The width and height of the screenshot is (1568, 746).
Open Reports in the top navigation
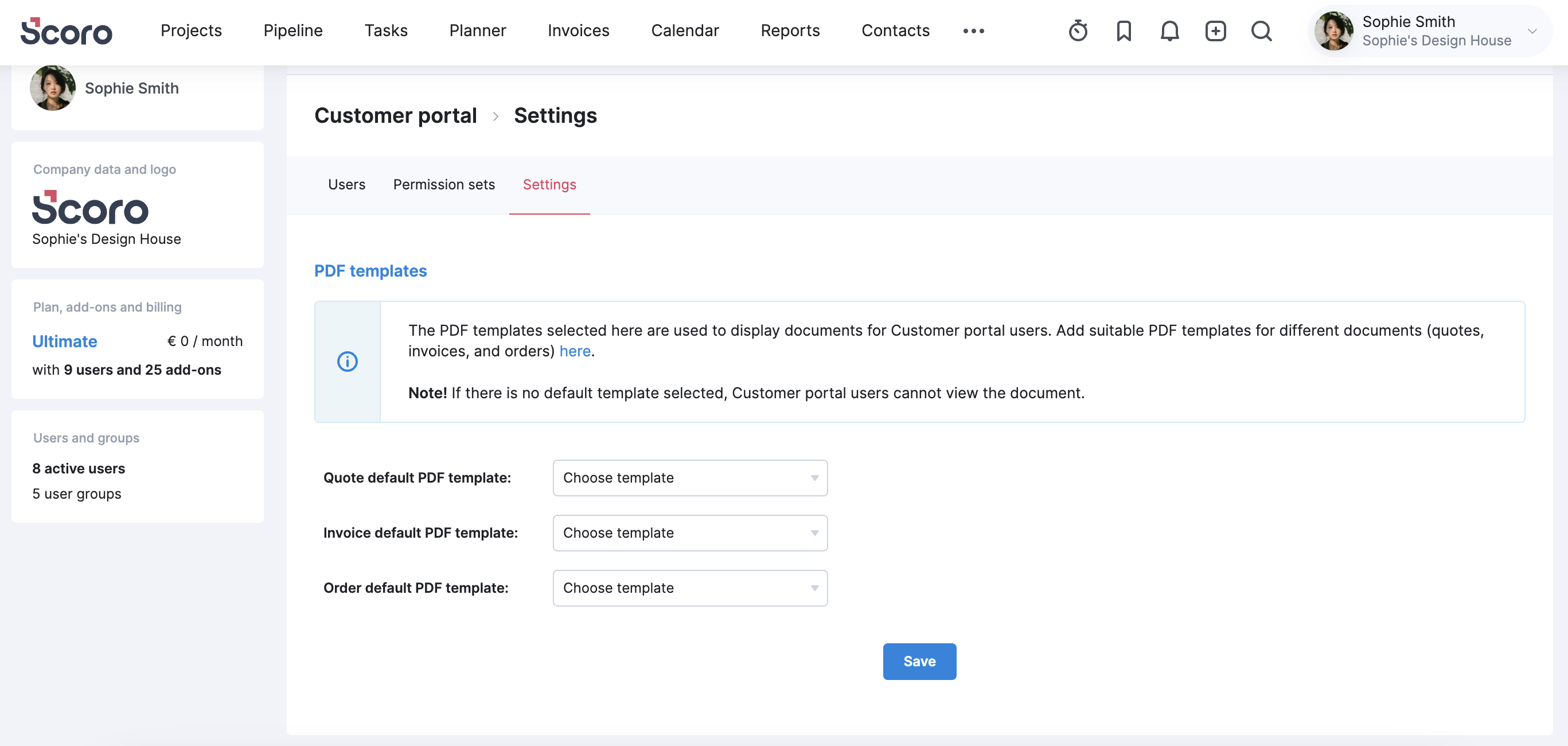click(790, 30)
